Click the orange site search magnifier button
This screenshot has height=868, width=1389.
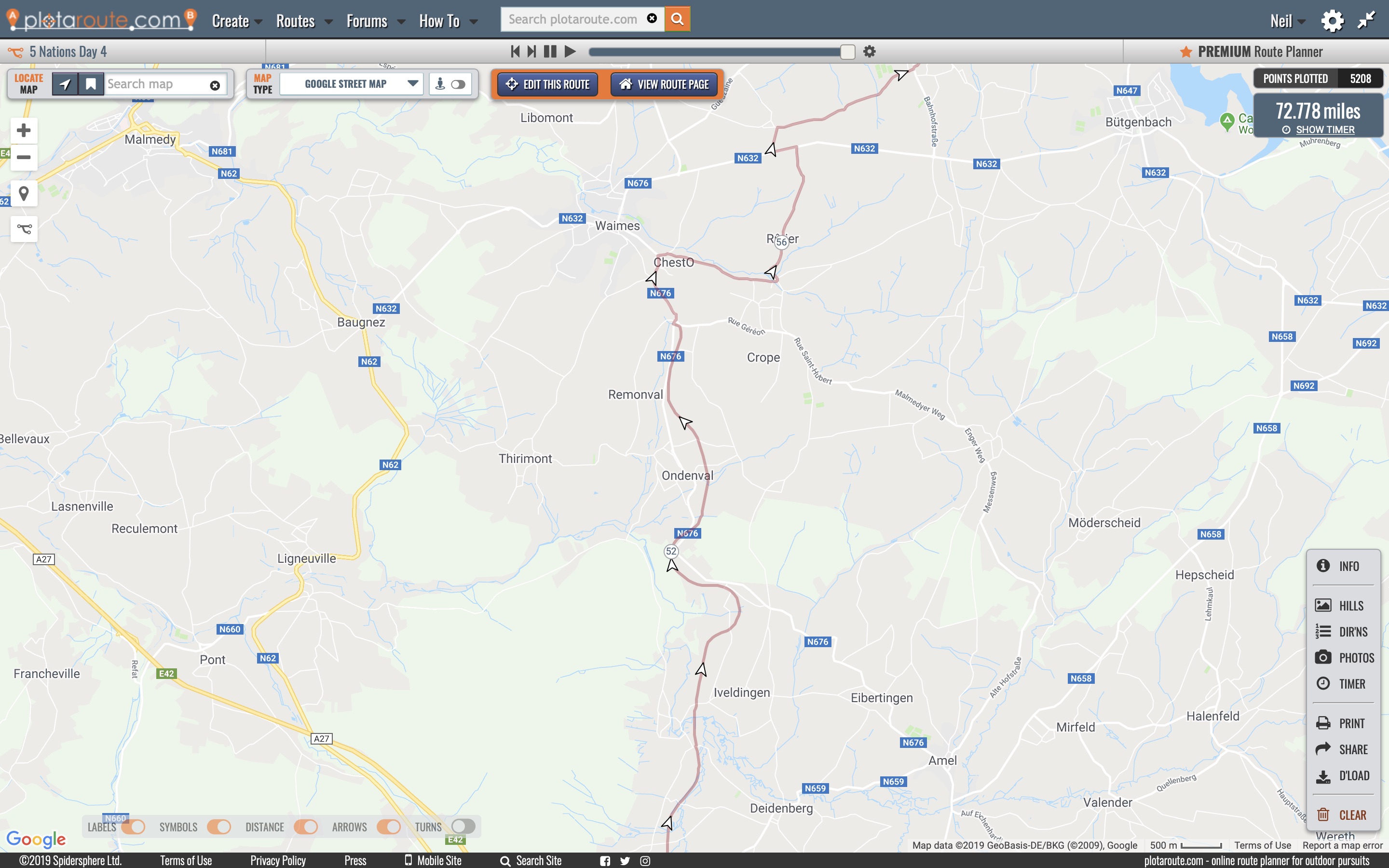click(x=677, y=19)
